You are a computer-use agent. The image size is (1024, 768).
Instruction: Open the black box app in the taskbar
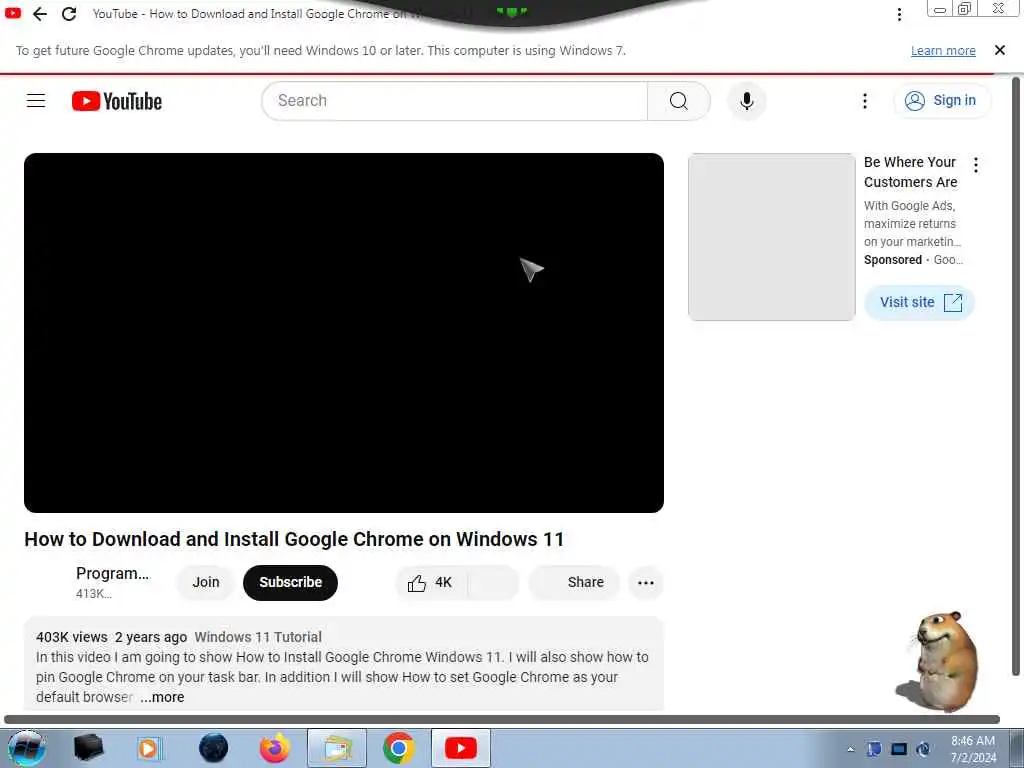89,748
